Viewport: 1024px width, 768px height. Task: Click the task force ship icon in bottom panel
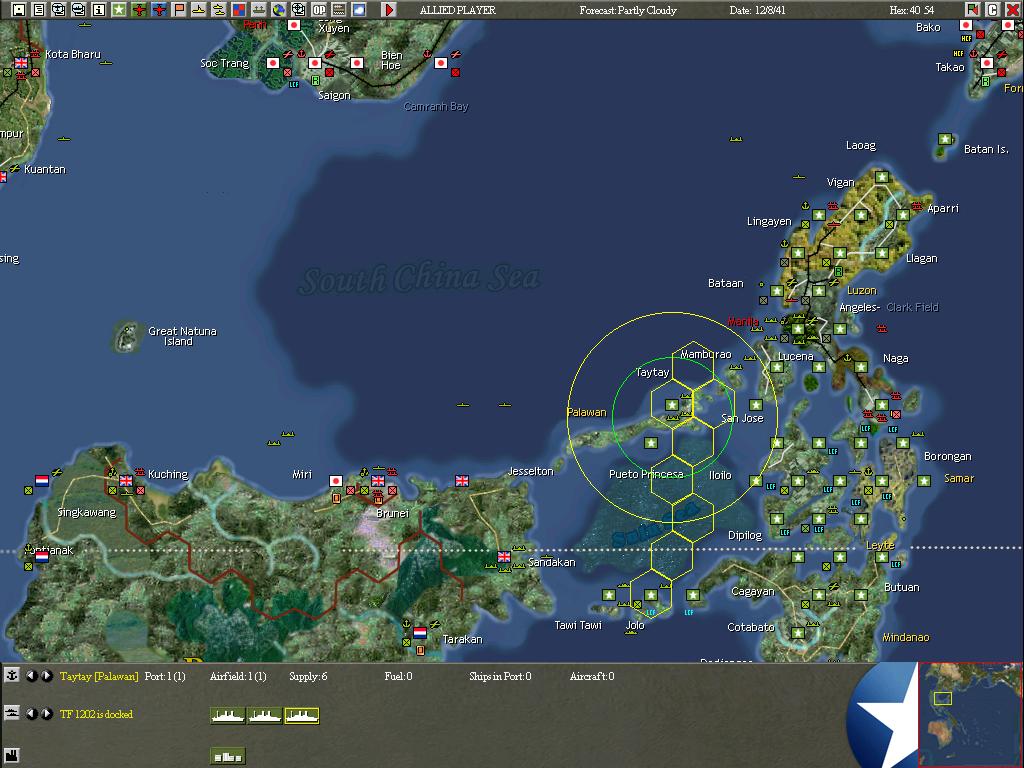click(12, 713)
